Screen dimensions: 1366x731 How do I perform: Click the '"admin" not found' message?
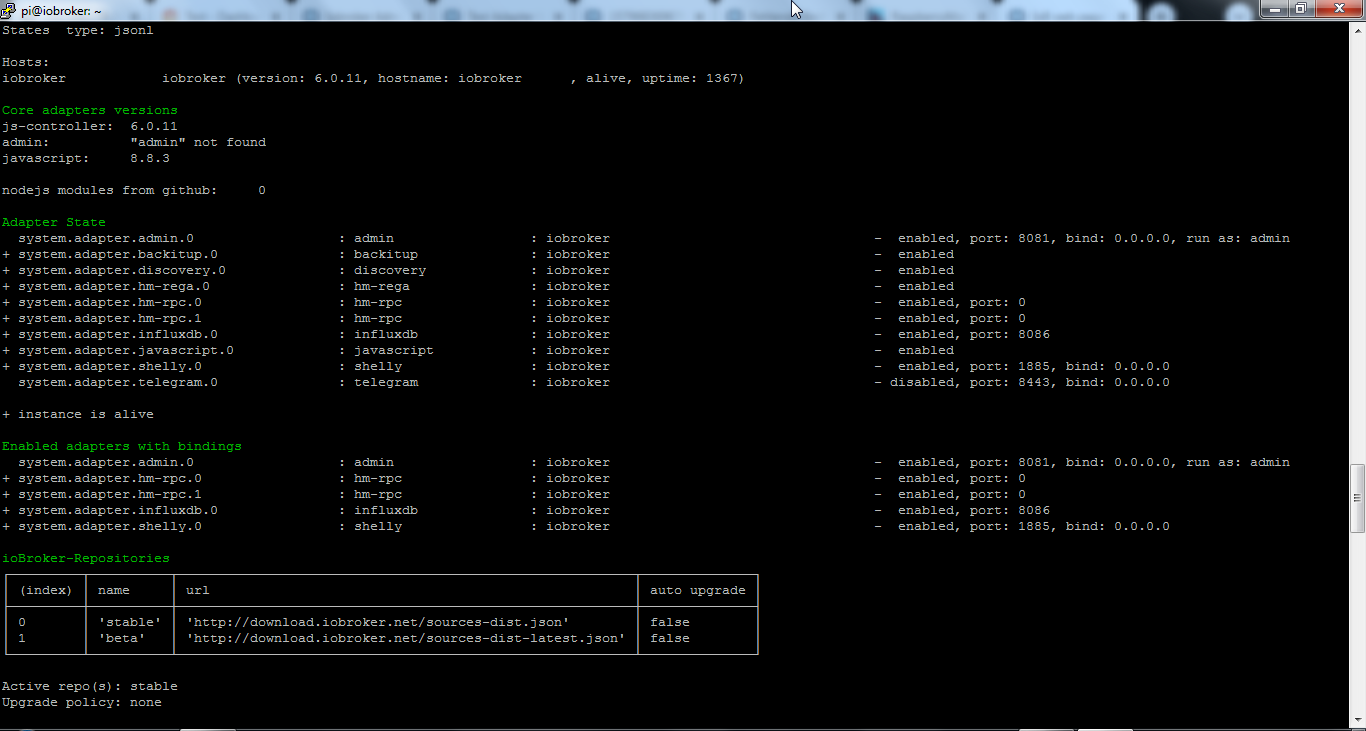pos(198,142)
